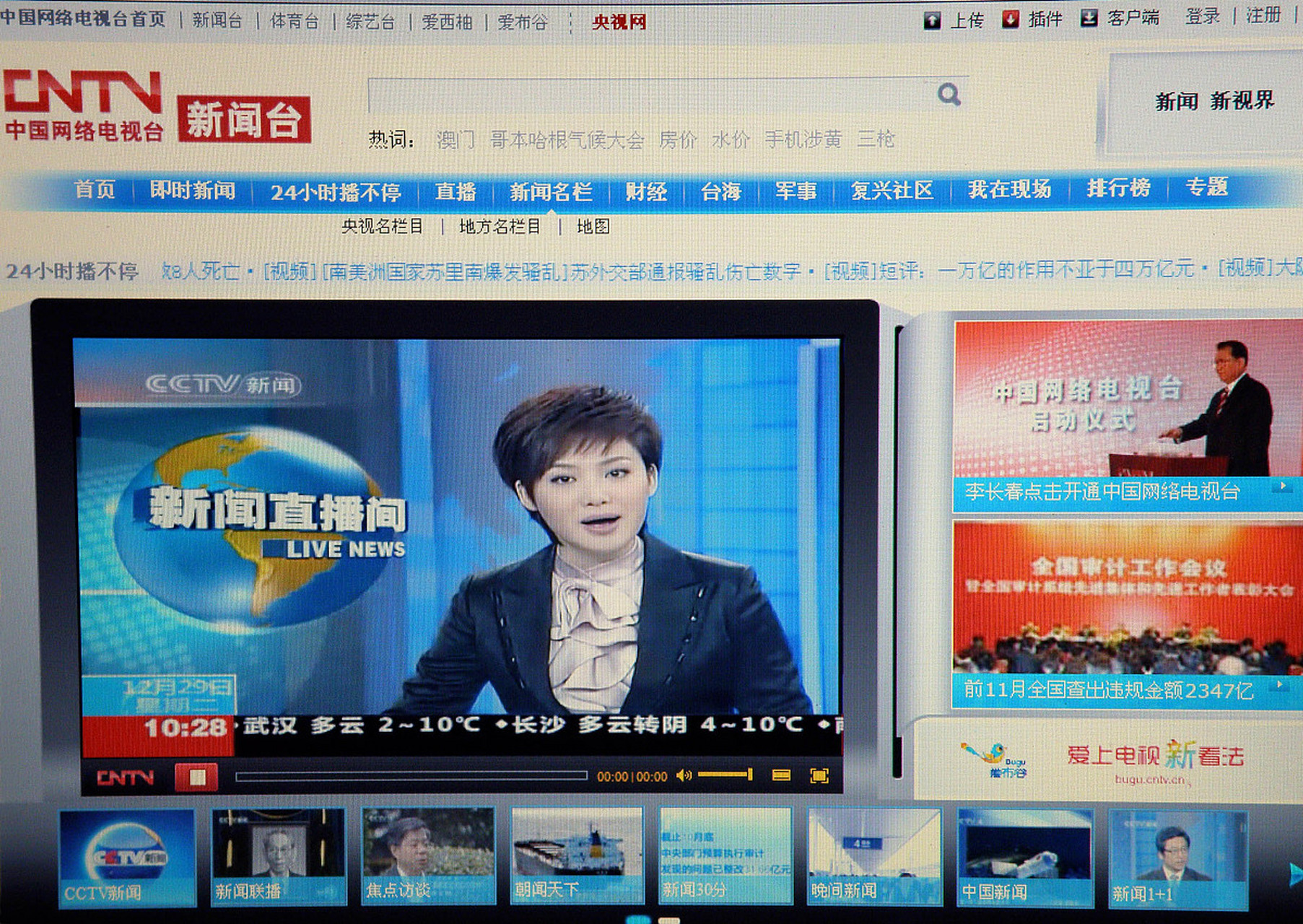The width and height of the screenshot is (1303, 924).
Task: Open the 即时新闻 navigation tab
Action: click(193, 191)
